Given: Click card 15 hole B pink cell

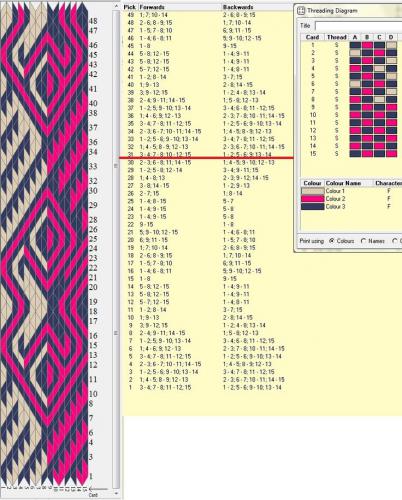Looking at the screenshot, I should pos(367,154).
